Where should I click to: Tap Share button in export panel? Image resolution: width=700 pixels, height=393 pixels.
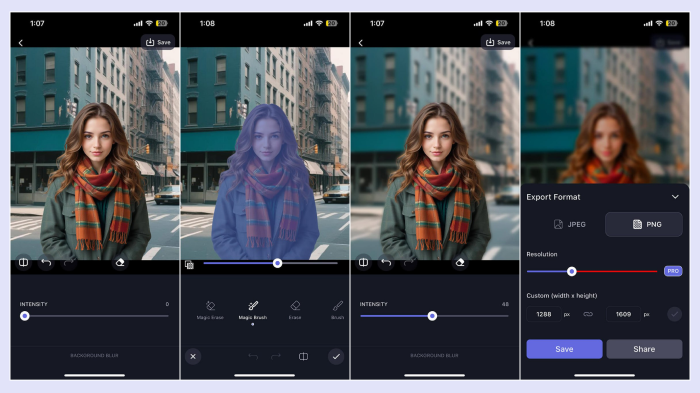pyautogui.click(x=644, y=349)
